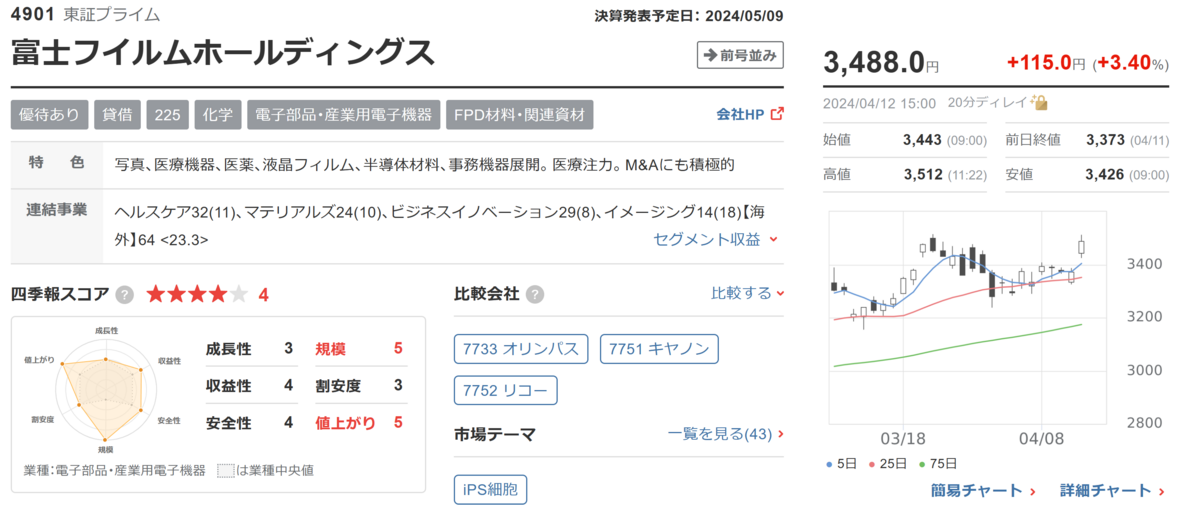
Task: Click the help icon next to 四季報スコア
Action: point(125,294)
